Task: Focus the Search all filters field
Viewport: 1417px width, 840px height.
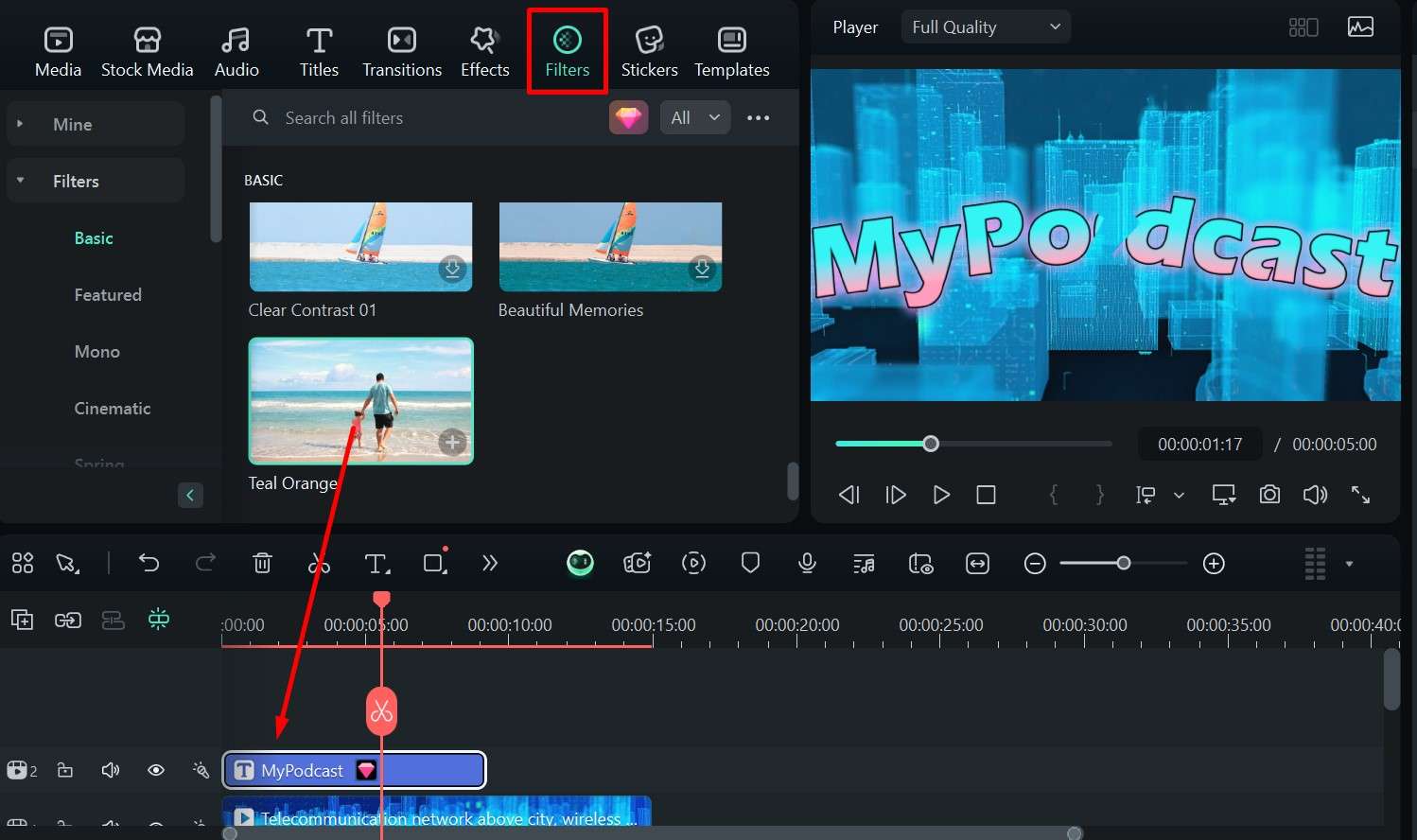Action: point(421,118)
